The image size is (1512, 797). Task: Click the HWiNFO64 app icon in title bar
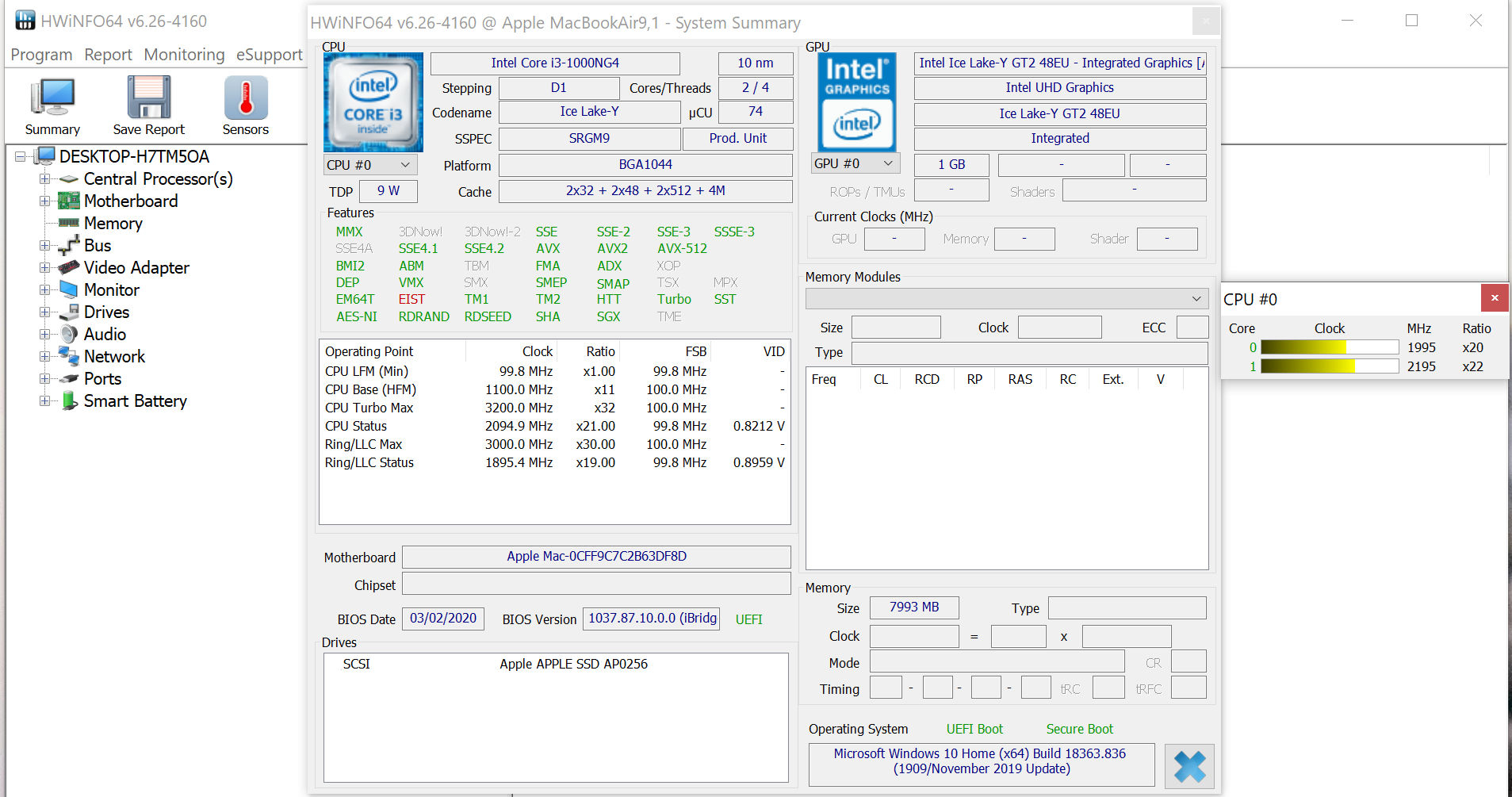click(25, 21)
